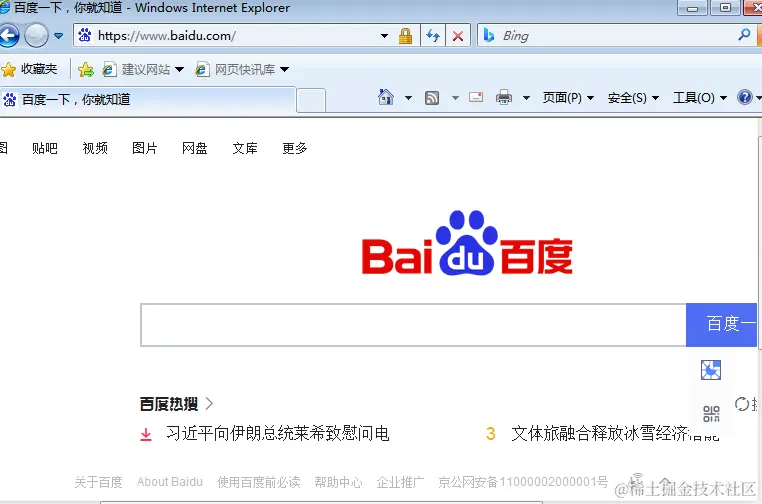Open the 页面(P) menu
This screenshot has width=762, height=504.
pyautogui.click(x=568, y=98)
